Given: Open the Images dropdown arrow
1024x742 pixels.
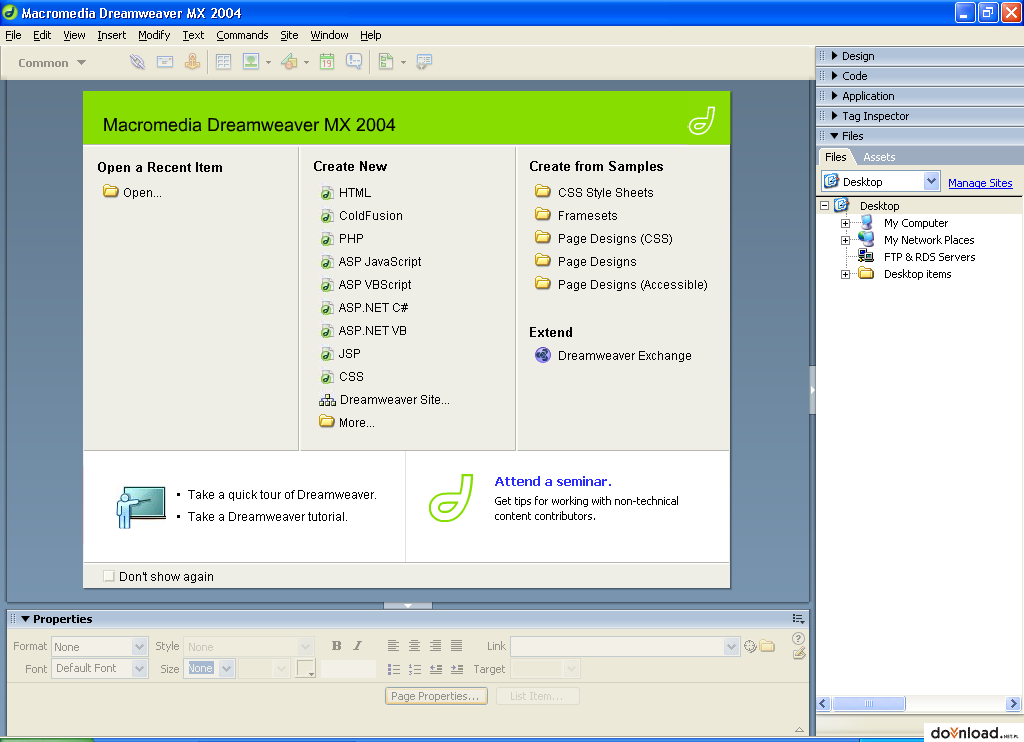Looking at the screenshot, I should coord(268,63).
